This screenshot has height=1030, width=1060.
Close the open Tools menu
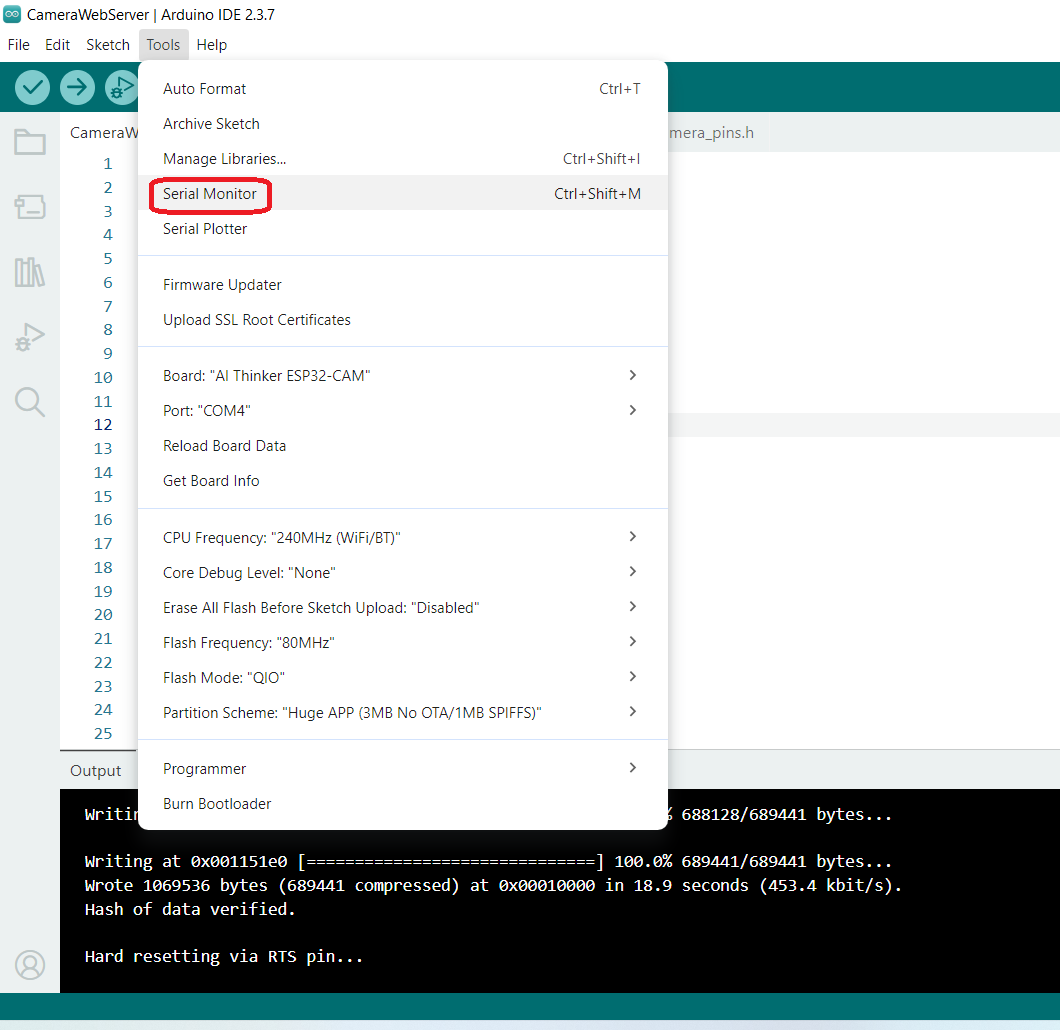[163, 45]
